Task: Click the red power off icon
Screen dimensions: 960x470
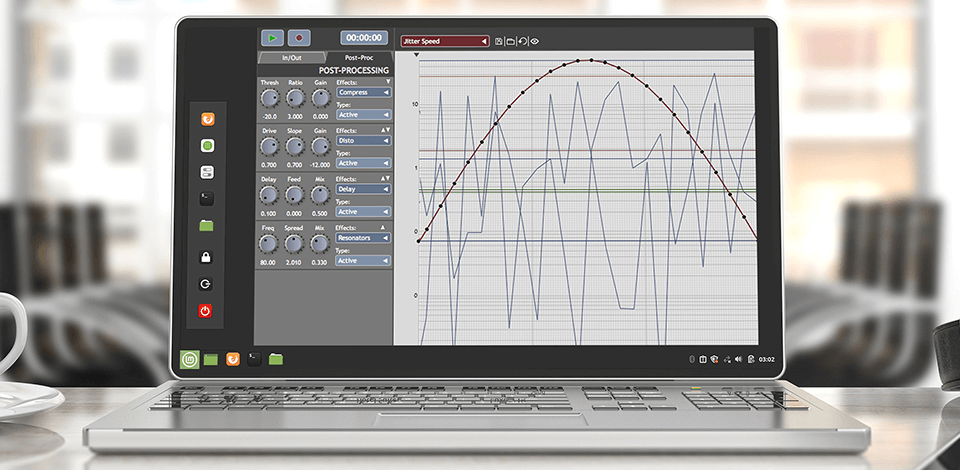Action: (x=205, y=311)
